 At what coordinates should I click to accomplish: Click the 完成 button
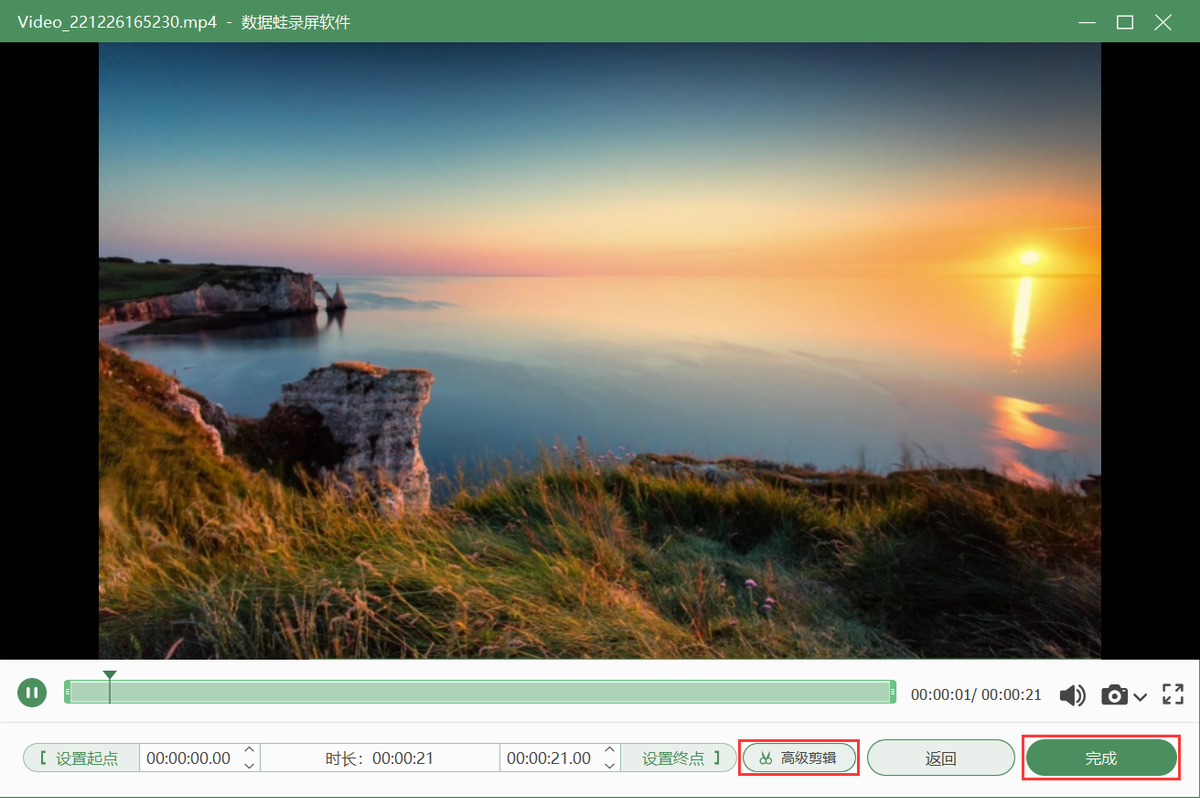[1101, 758]
